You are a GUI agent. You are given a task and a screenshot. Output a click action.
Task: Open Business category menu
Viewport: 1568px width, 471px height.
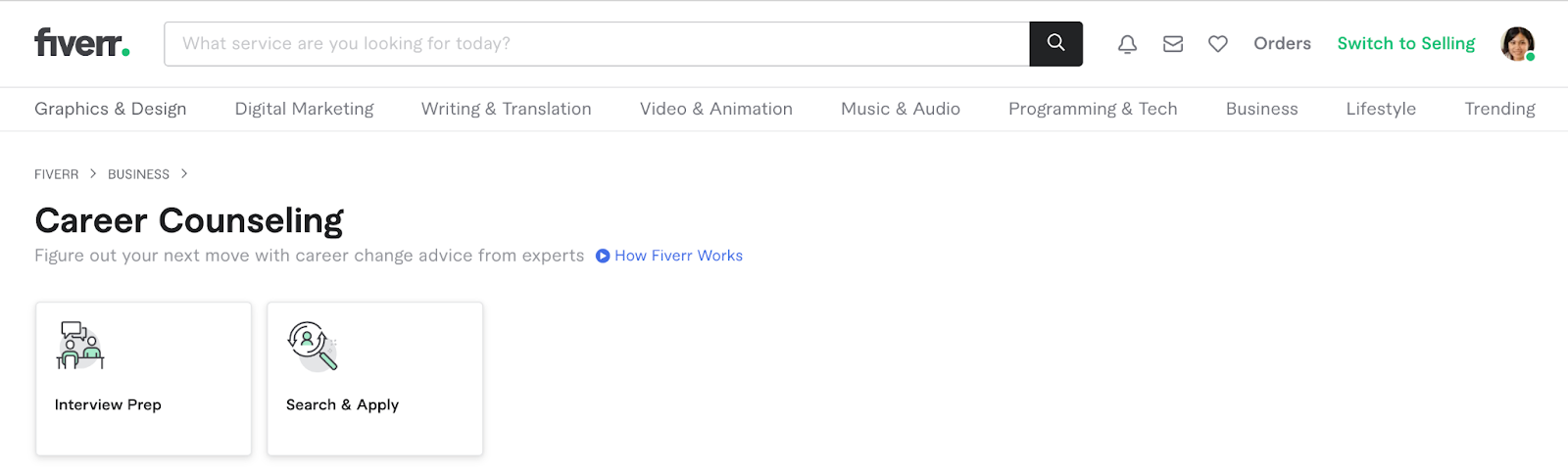click(x=1262, y=109)
